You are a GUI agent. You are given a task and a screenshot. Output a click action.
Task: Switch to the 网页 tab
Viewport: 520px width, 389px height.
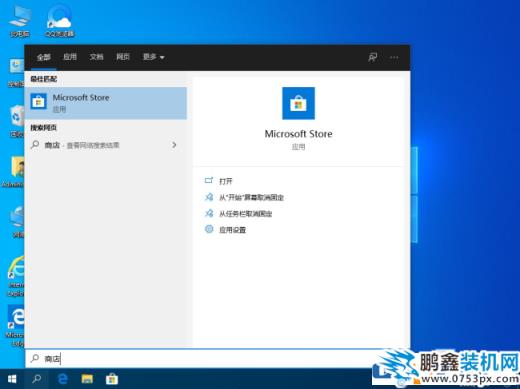click(123, 57)
